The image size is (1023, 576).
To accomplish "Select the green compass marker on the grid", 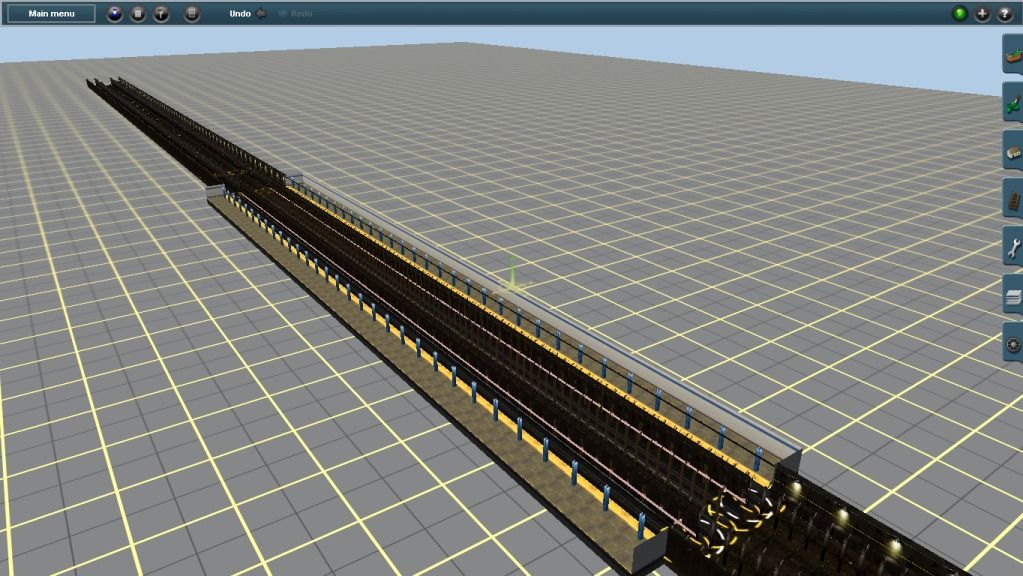I will pyautogui.click(x=513, y=275).
